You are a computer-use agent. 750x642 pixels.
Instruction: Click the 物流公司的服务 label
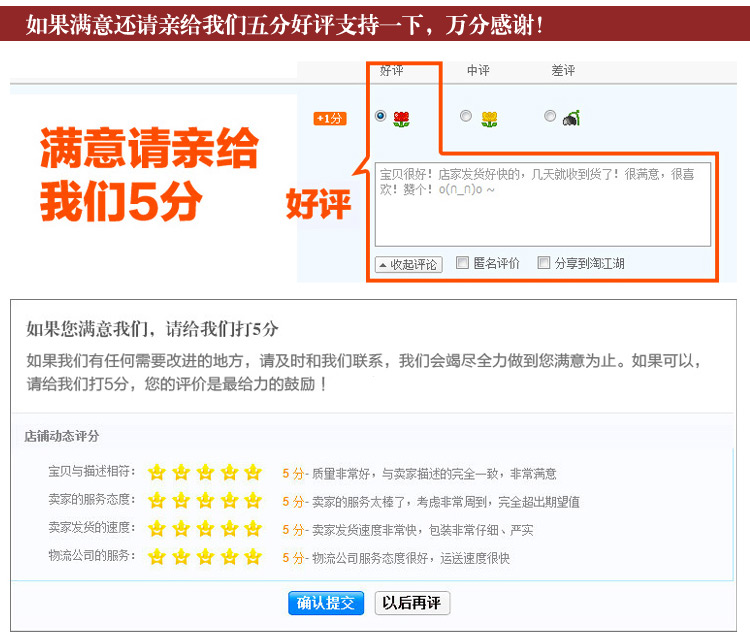pos(91,556)
